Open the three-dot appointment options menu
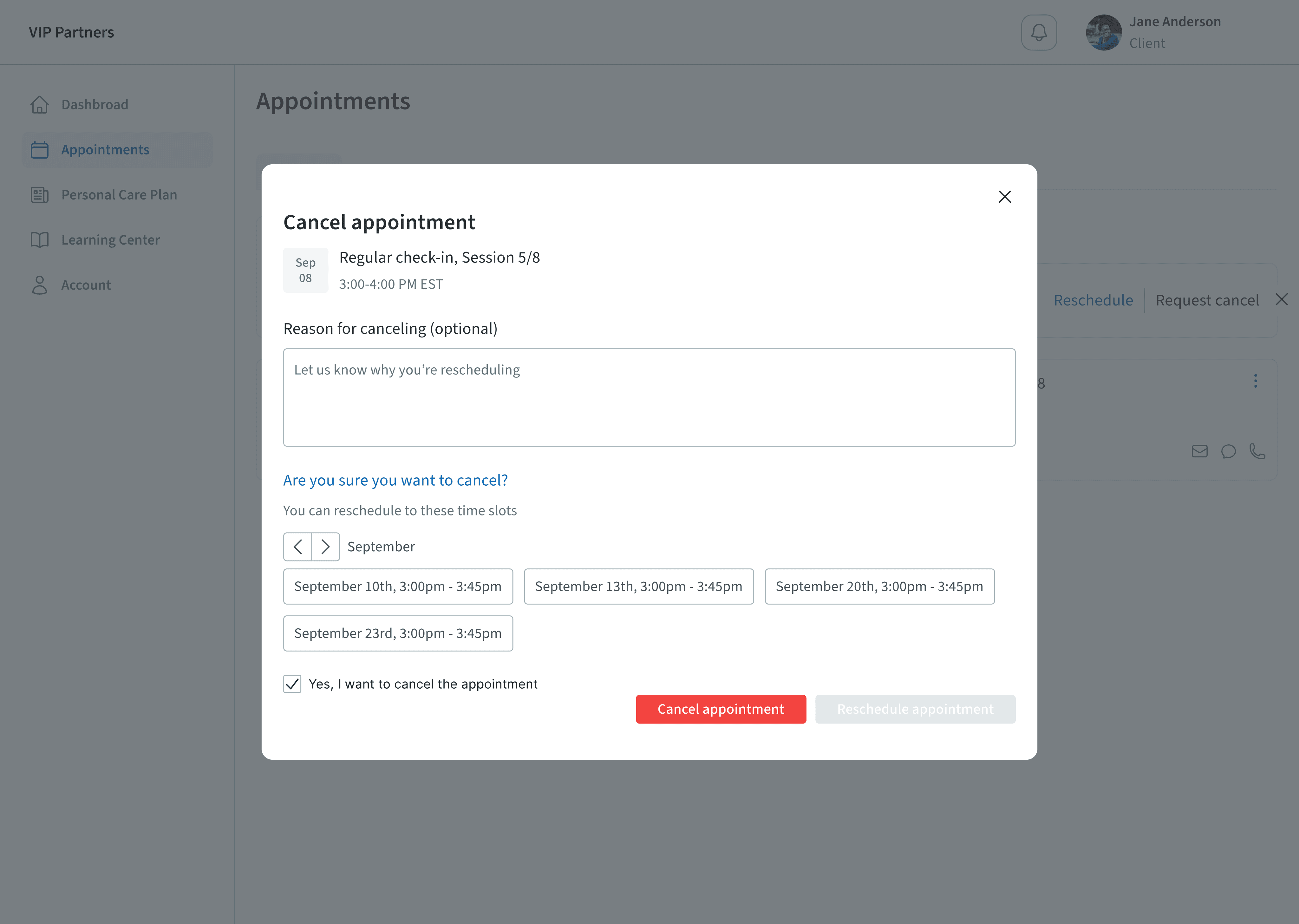 pos(1255,381)
